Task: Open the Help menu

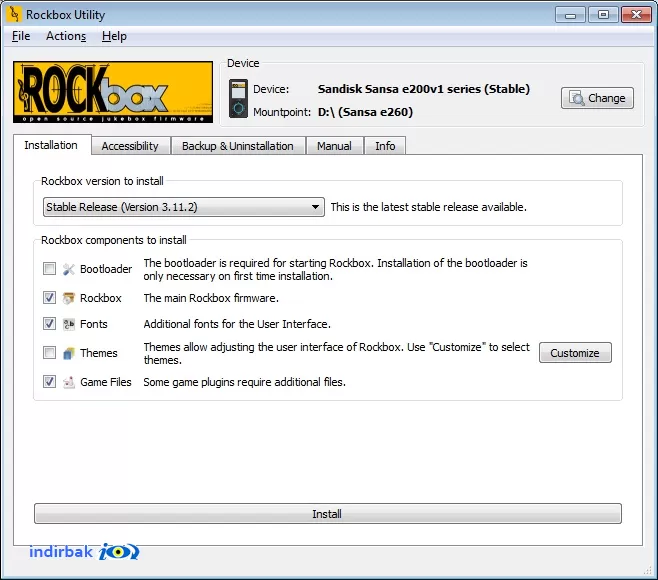Action: [x=114, y=36]
